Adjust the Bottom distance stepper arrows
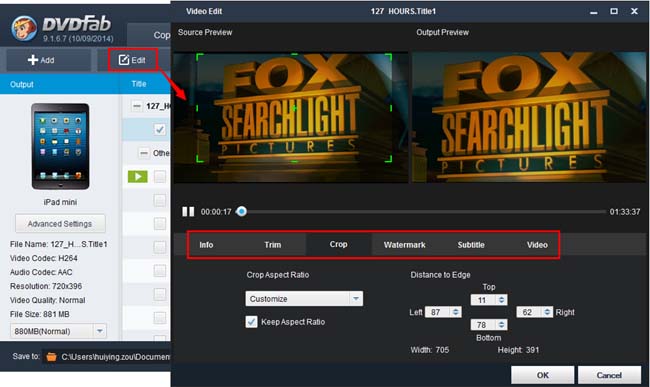 click(x=502, y=324)
